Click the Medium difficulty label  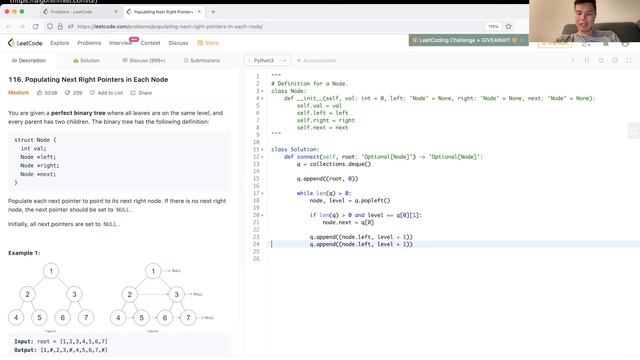(18, 93)
